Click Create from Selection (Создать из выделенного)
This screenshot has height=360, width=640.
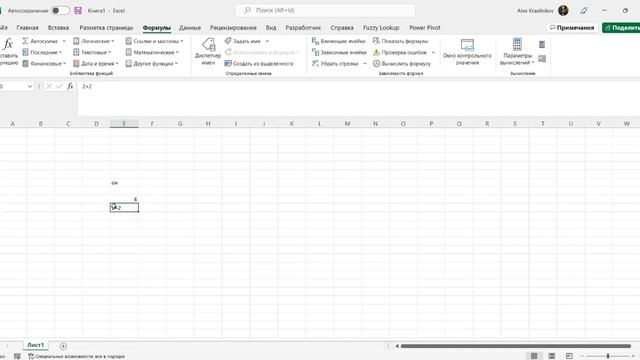point(259,64)
